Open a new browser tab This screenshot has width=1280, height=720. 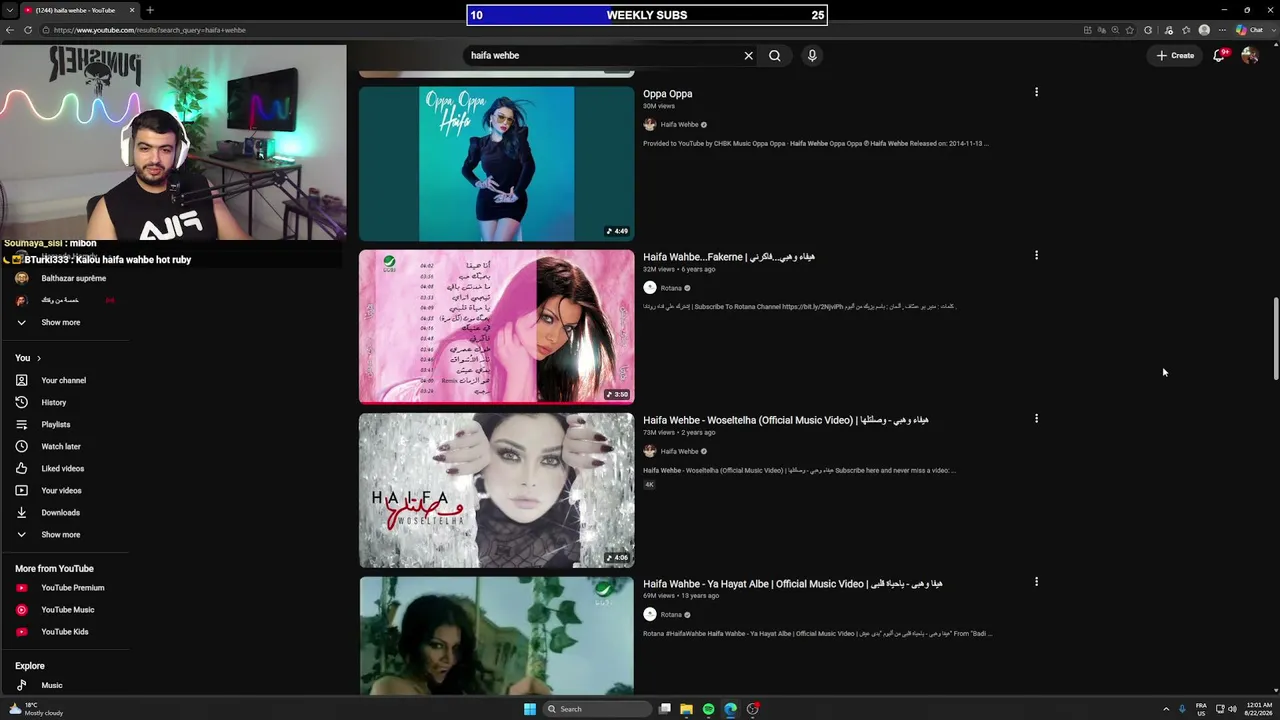(150, 10)
